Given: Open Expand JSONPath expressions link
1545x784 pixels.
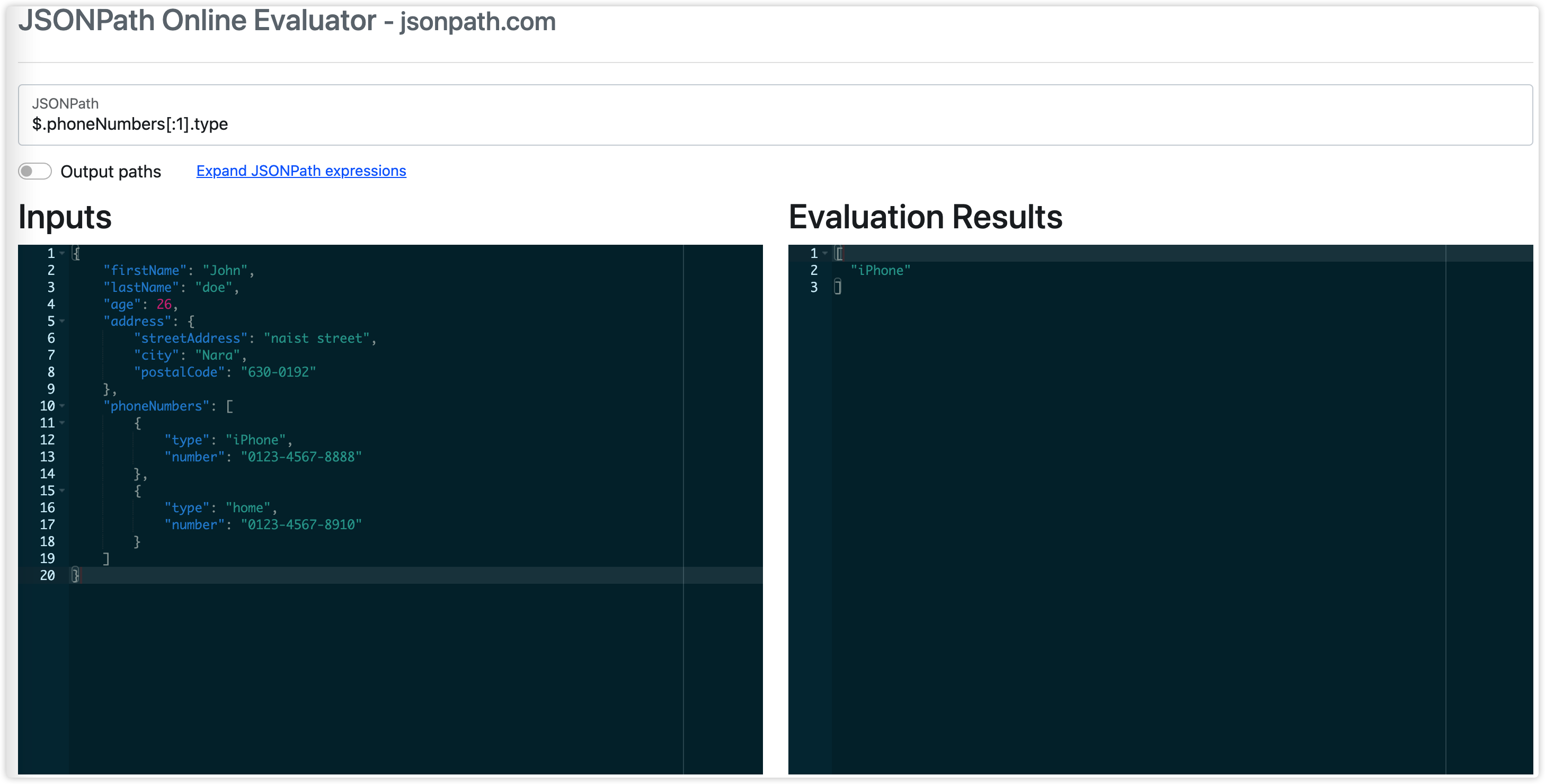Looking at the screenshot, I should pyautogui.click(x=301, y=171).
